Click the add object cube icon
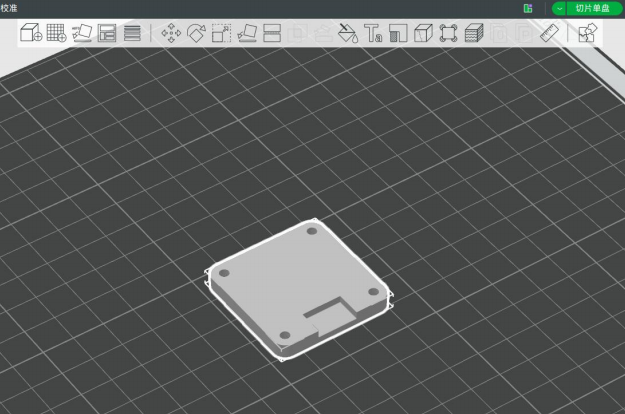This screenshot has height=414, width=625. click(30, 33)
